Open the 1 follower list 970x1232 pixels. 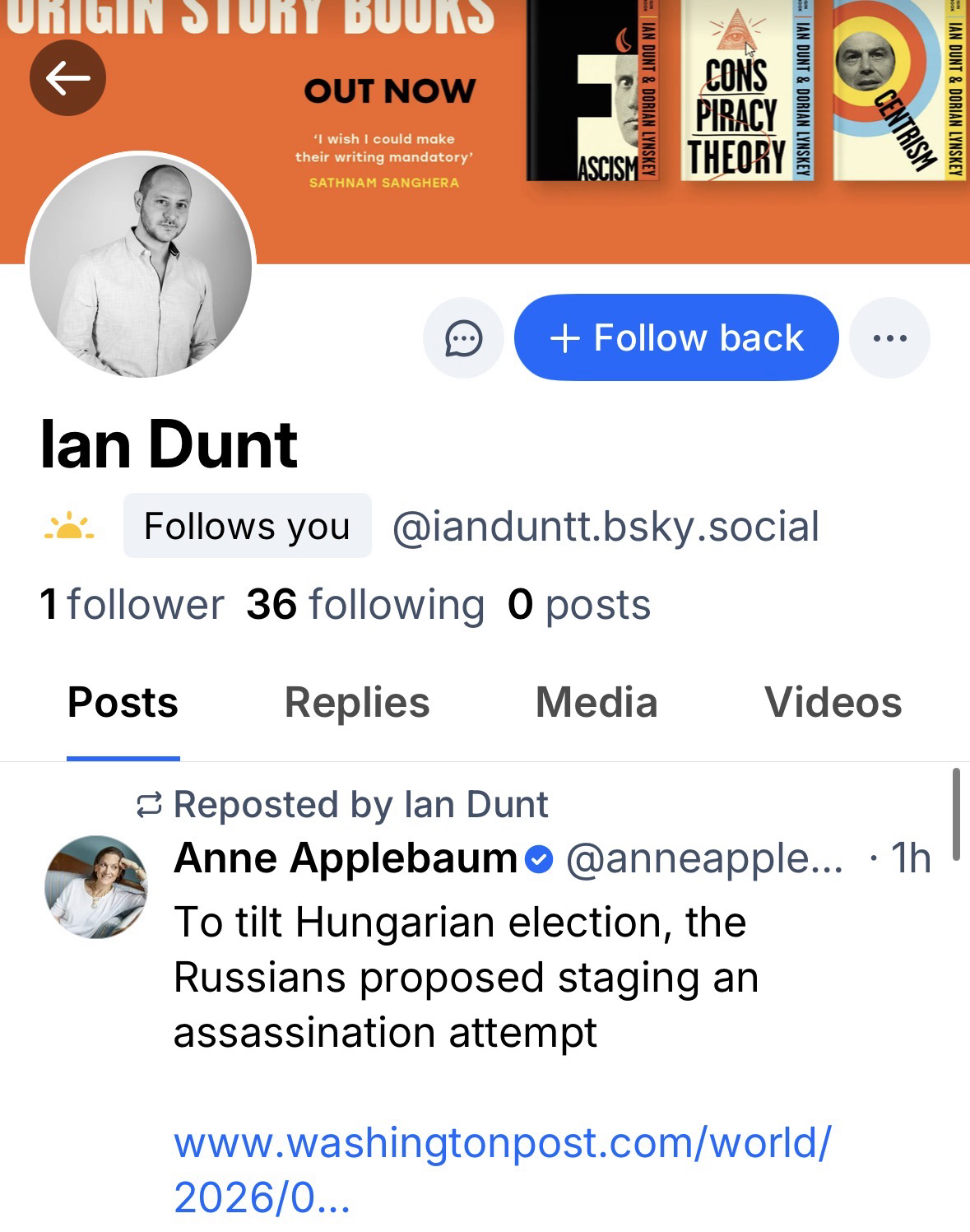pos(132,605)
